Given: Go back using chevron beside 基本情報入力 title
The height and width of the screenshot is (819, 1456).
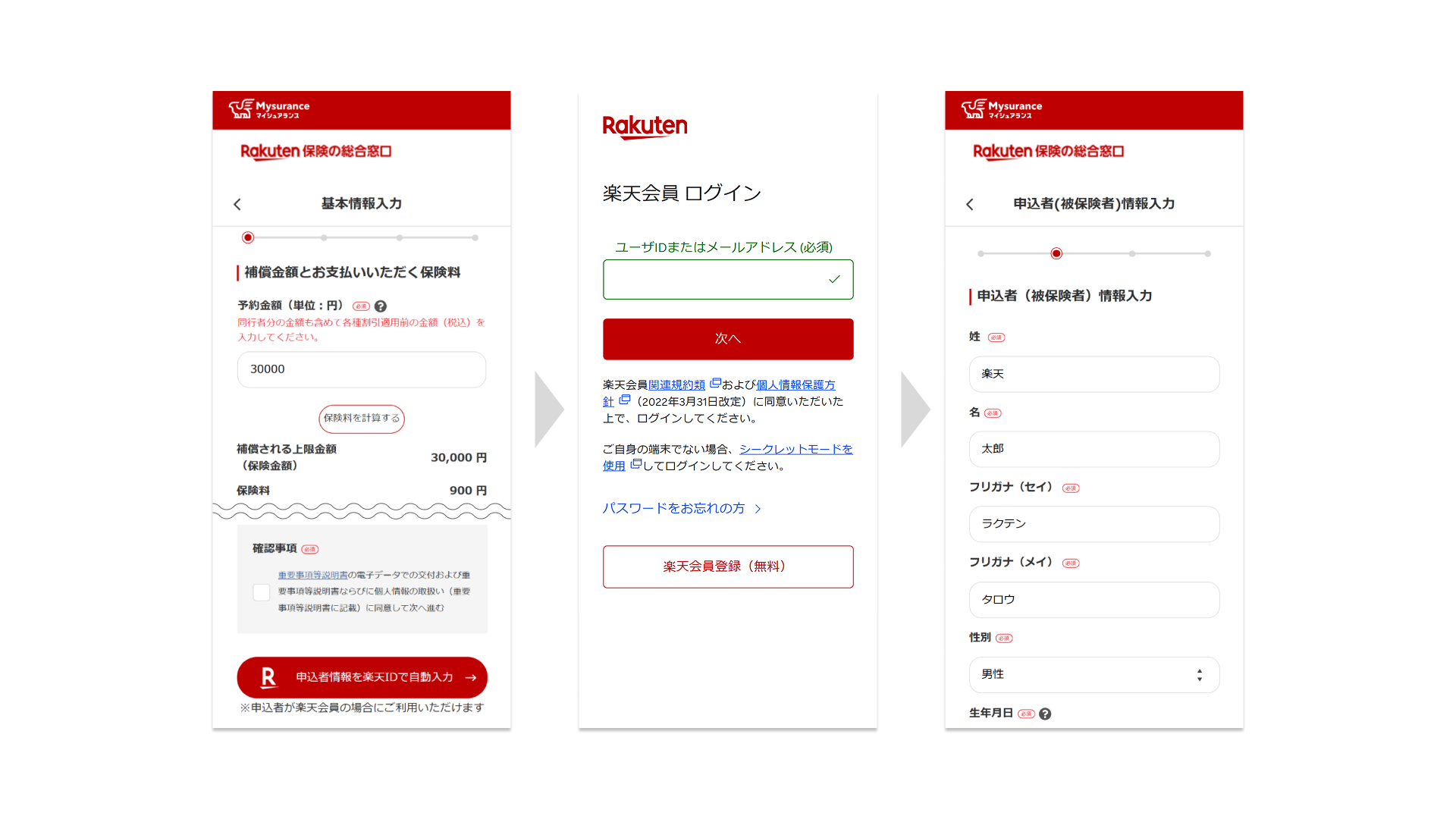Looking at the screenshot, I should click(x=237, y=204).
